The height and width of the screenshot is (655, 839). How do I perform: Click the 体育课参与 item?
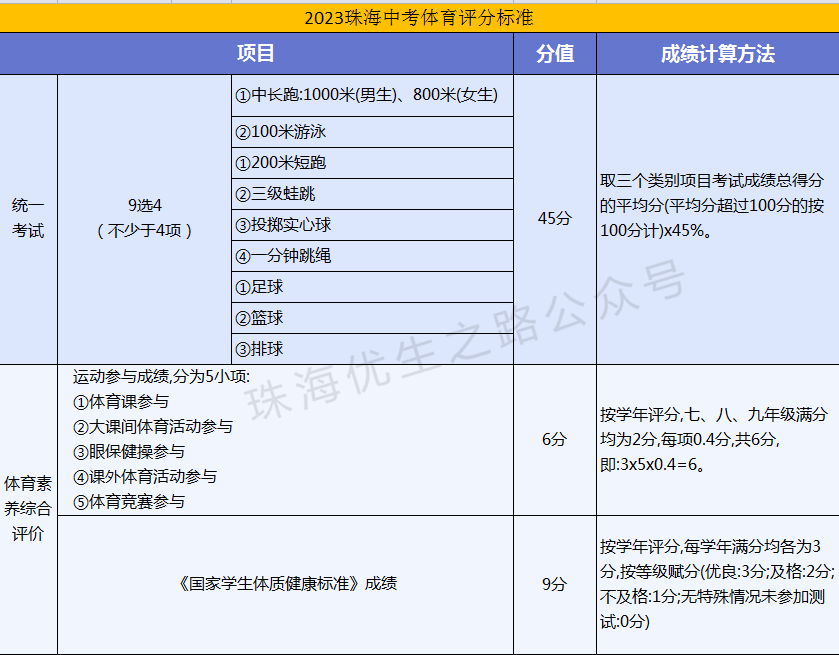[x=121, y=402]
